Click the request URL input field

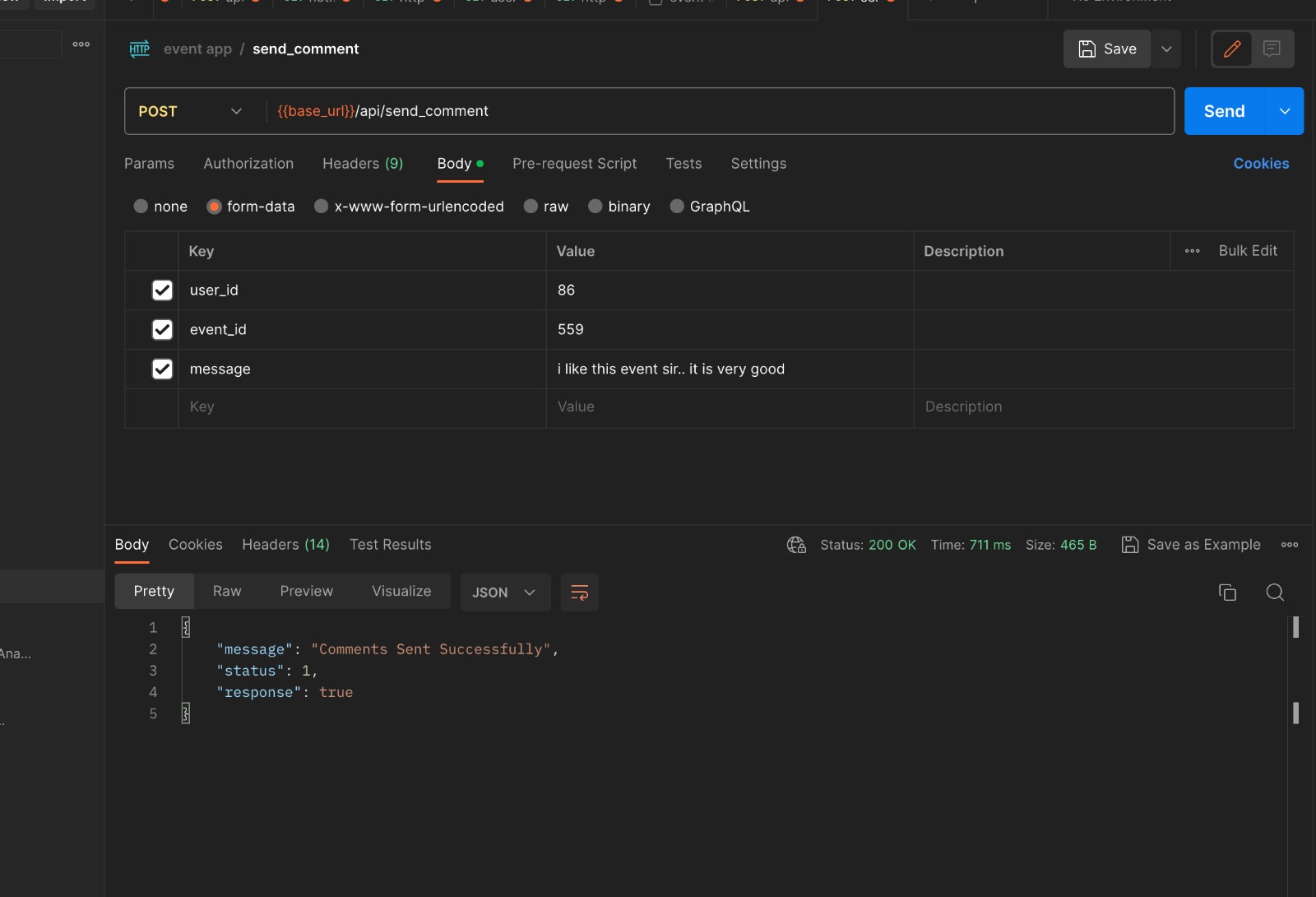[x=716, y=111]
